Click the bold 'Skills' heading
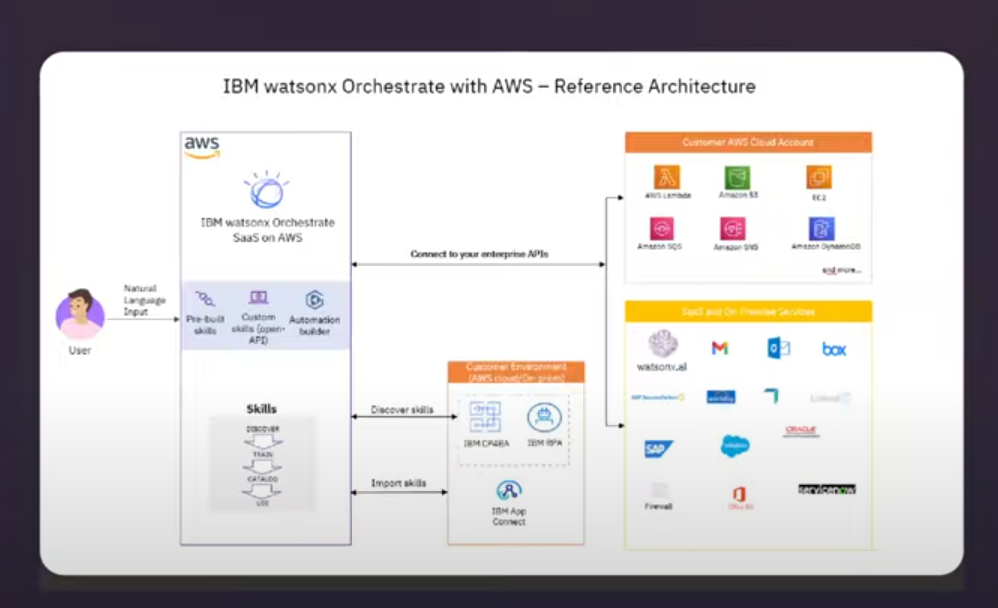The width and height of the screenshot is (998, 608). 262,409
